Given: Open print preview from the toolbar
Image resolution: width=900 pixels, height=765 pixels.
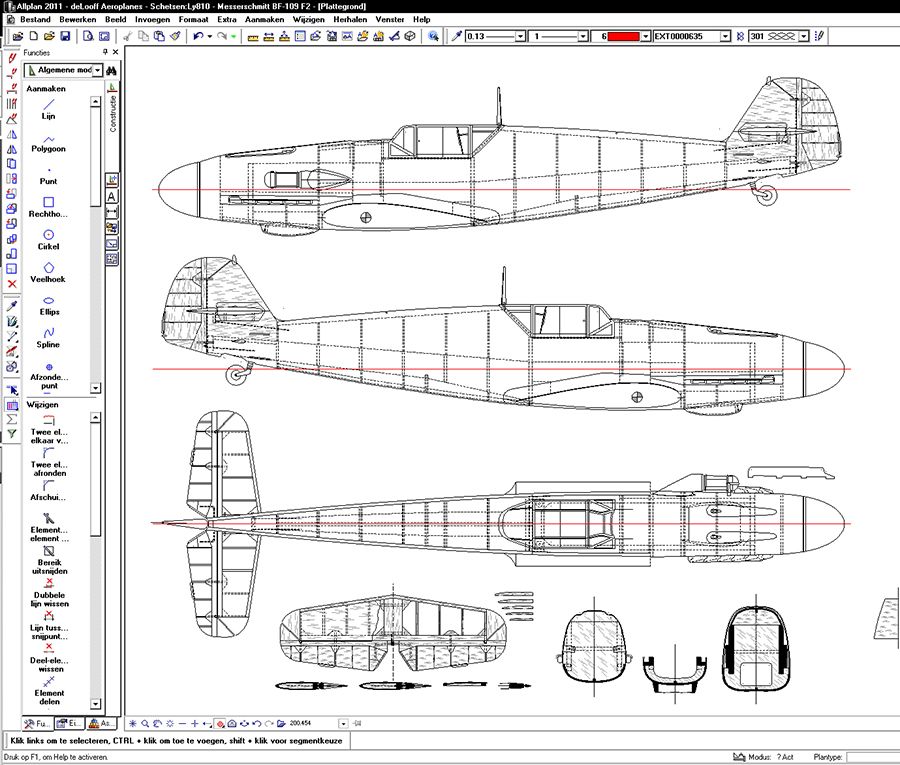Looking at the screenshot, I should (x=88, y=36).
